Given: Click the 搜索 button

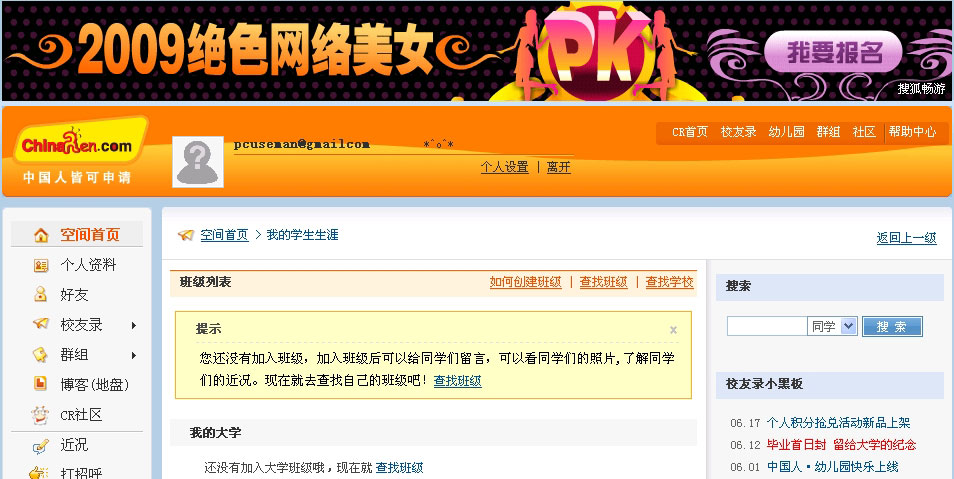Looking at the screenshot, I should click(892, 326).
